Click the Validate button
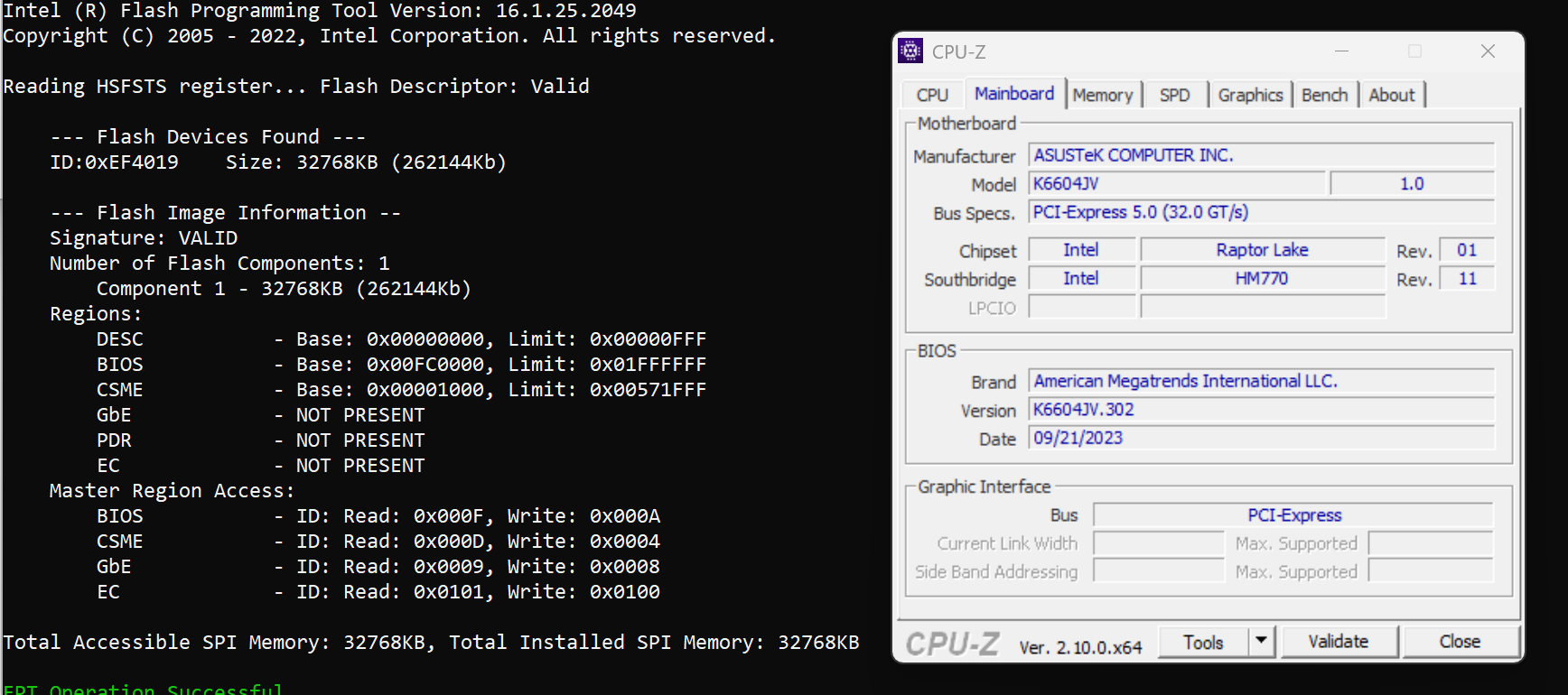Screen dimensions: 1568x695 (1339, 642)
